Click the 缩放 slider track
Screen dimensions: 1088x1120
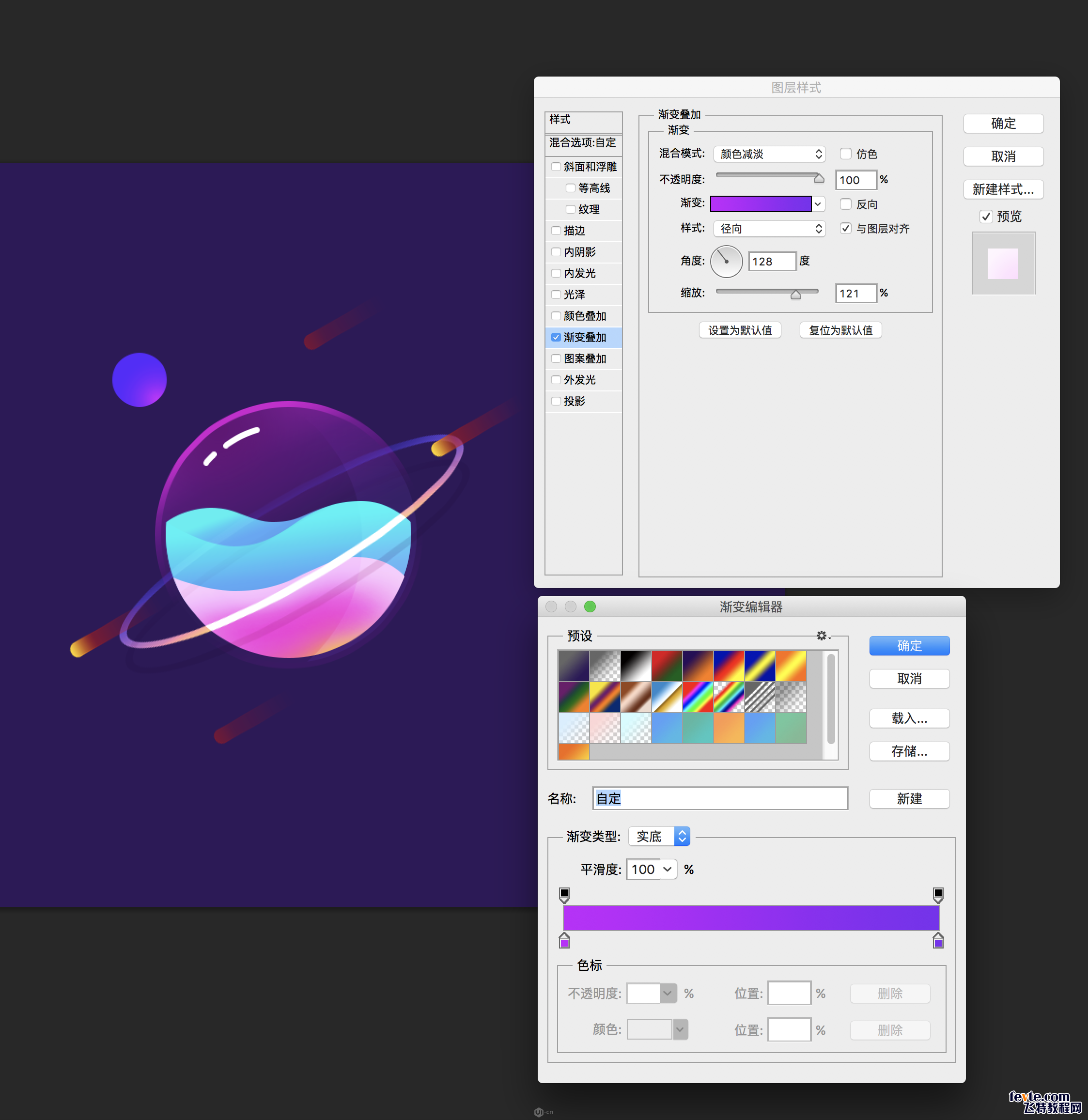click(767, 292)
